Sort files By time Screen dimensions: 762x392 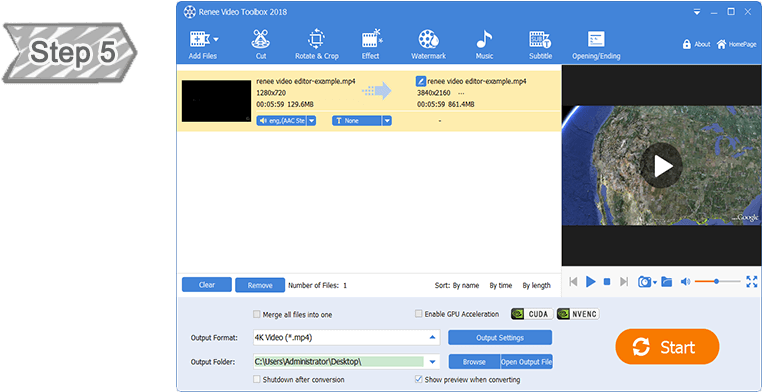point(501,286)
